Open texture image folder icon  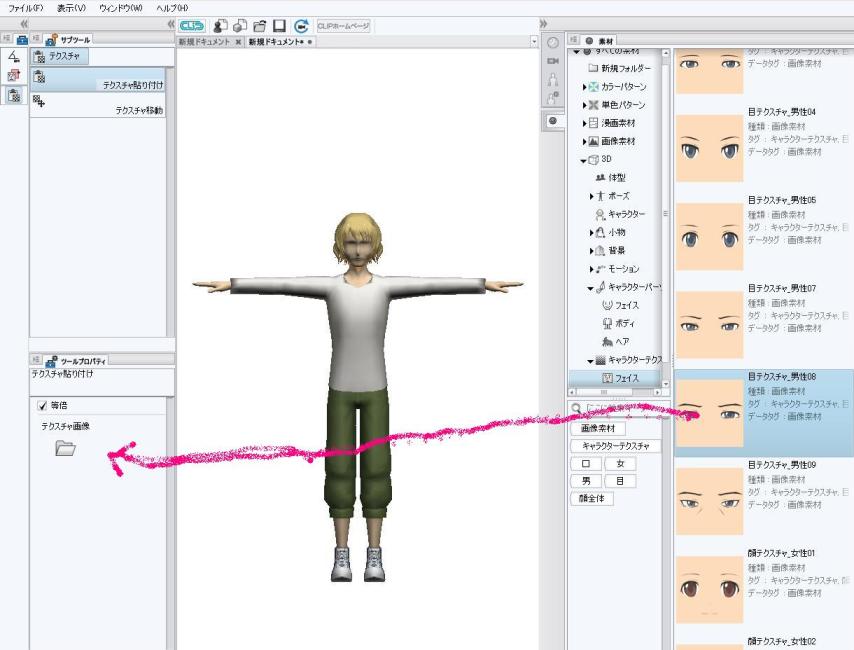coord(65,449)
